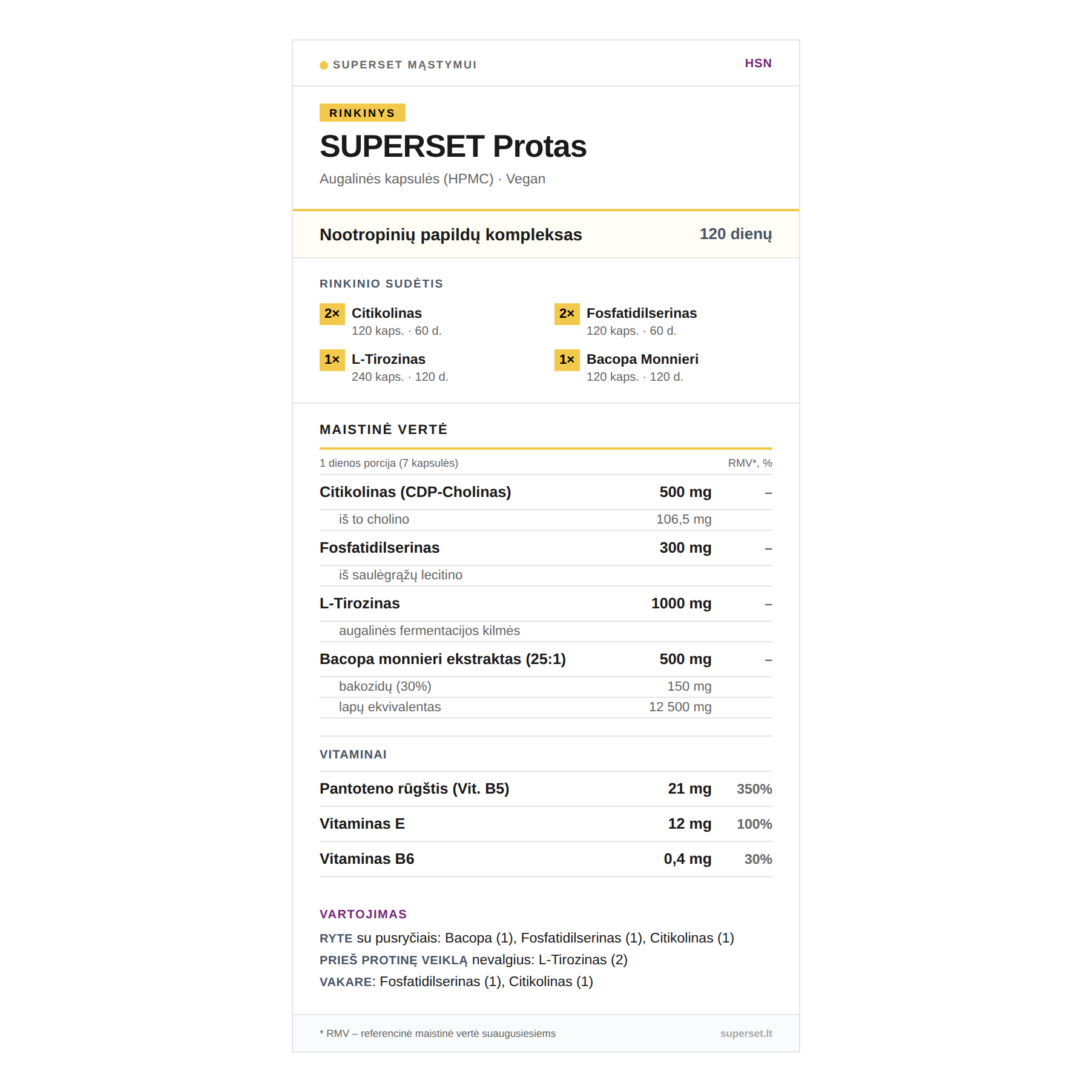
Task: Click the yellow RINKINYS badge
Action: point(362,113)
